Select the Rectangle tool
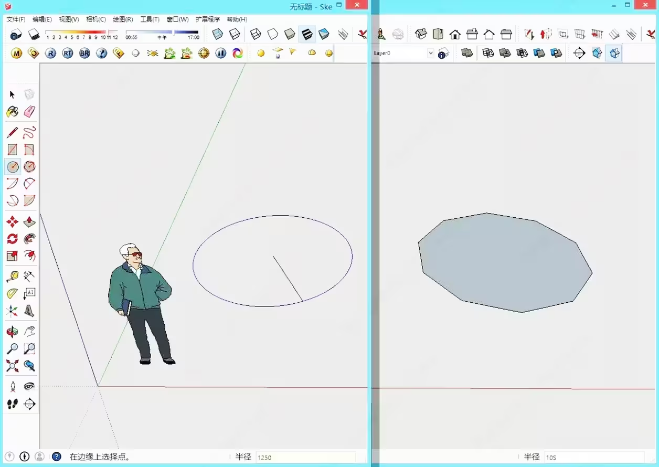Screen dimensions: 659x467 coord(12,150)
